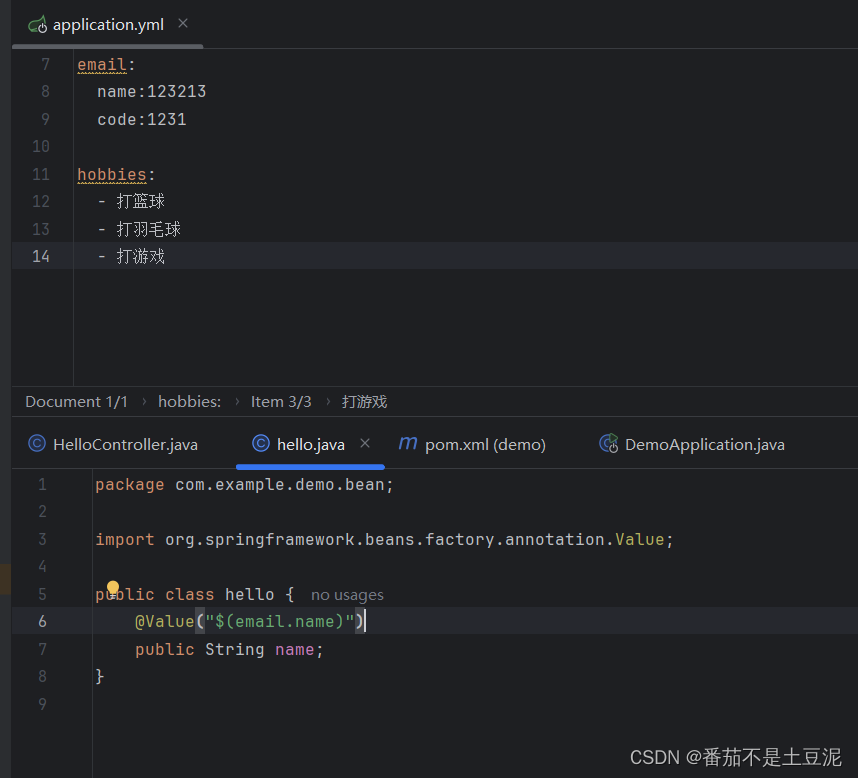Click the orange change marker in hello.java gutter
This screenshot has height=778, width=858.
pos(4,578)
